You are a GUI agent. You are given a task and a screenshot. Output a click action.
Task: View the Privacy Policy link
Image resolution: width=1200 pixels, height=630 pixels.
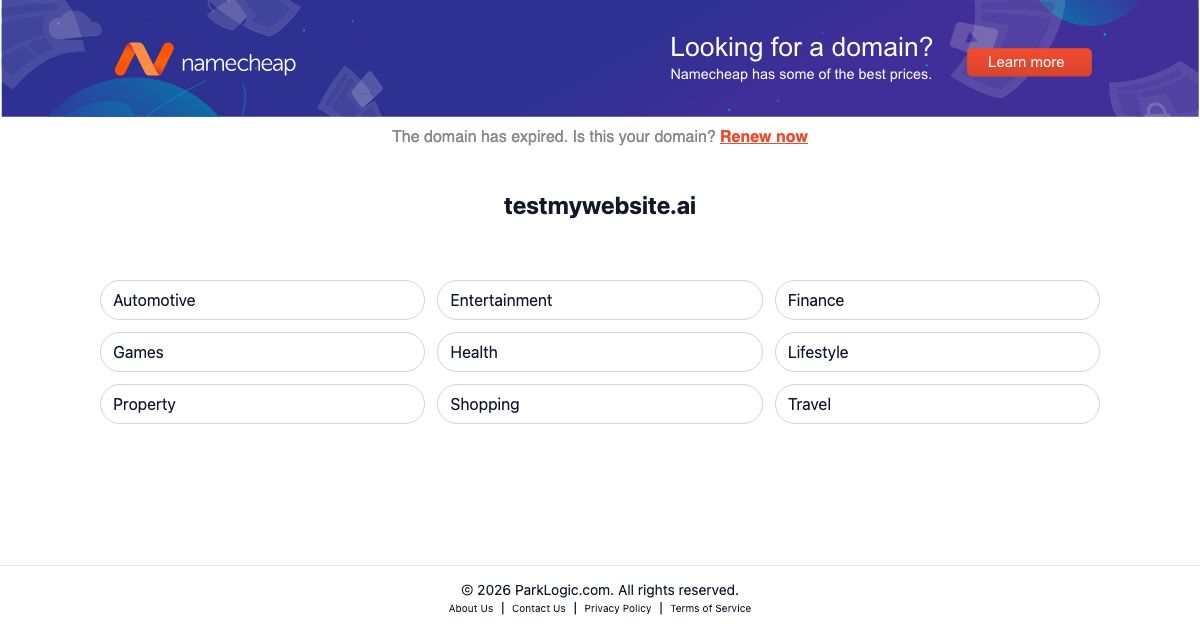click(618, 608)
